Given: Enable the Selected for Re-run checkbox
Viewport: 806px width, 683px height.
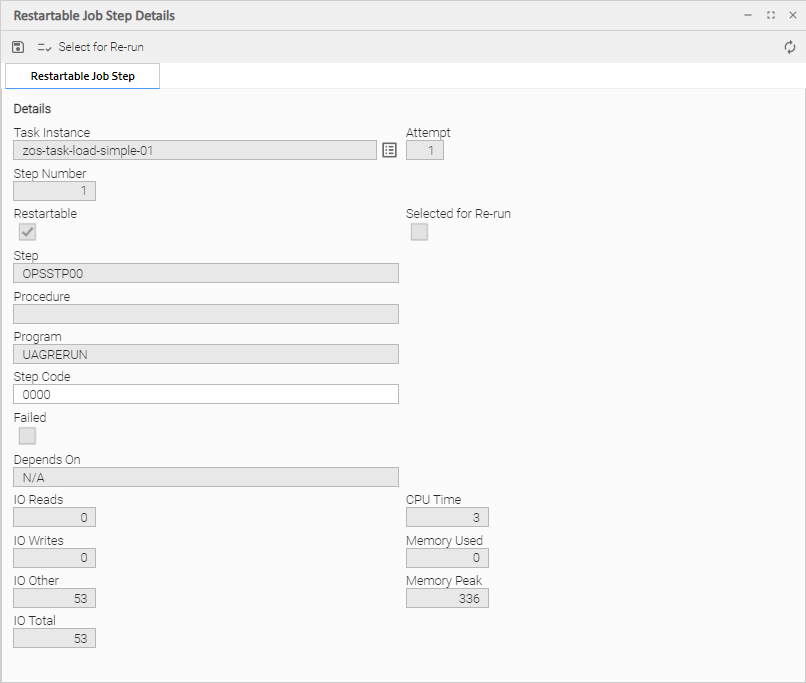Looking at the screenshot, I should pos(419,232).
